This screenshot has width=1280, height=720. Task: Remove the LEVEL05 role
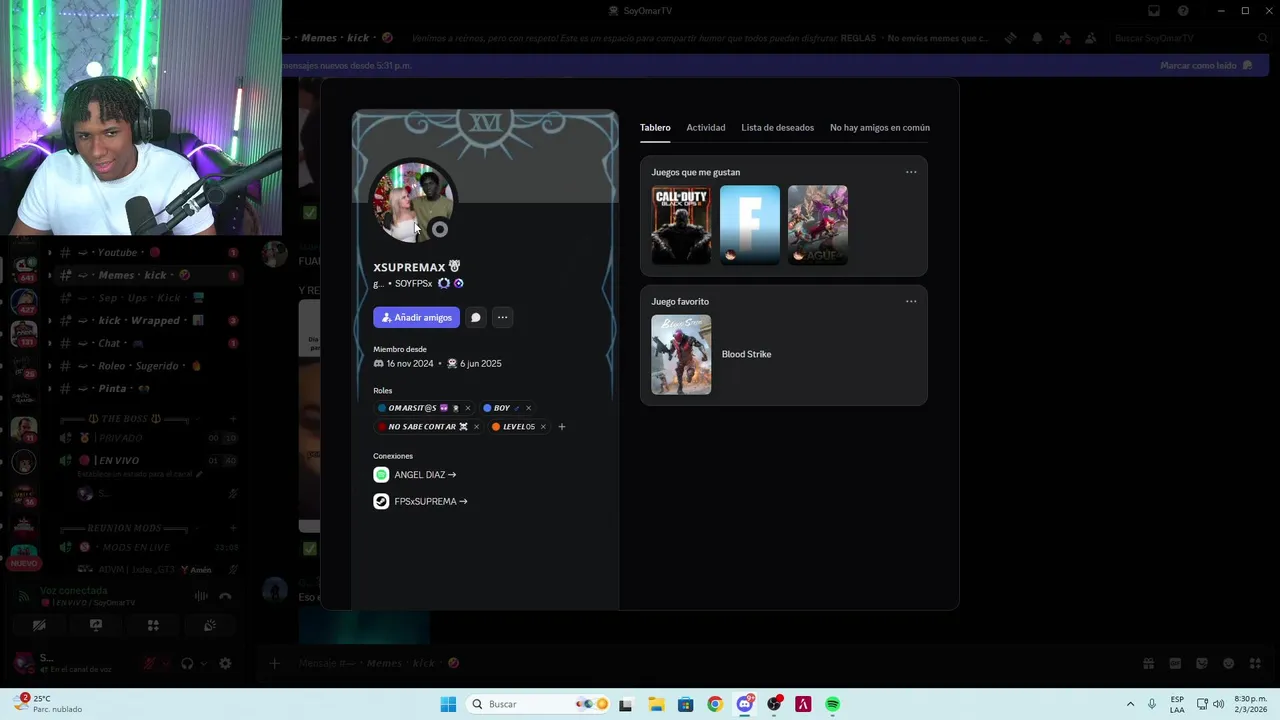(x=543, y=427)
